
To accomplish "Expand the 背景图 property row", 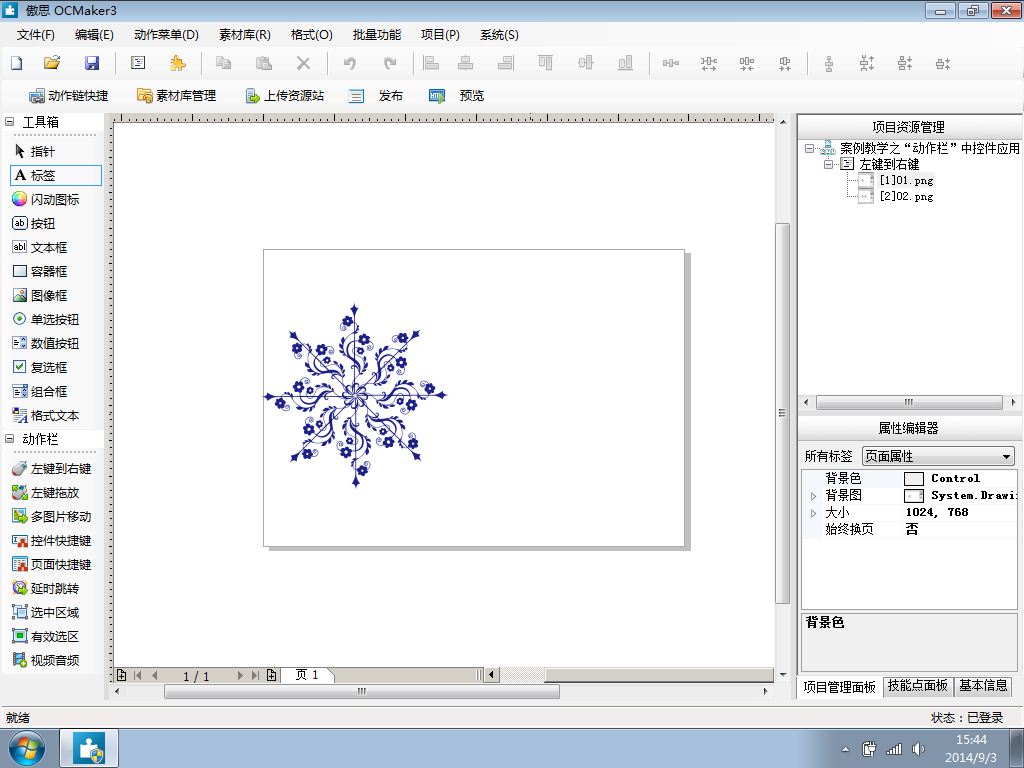I will coord(813,496).
